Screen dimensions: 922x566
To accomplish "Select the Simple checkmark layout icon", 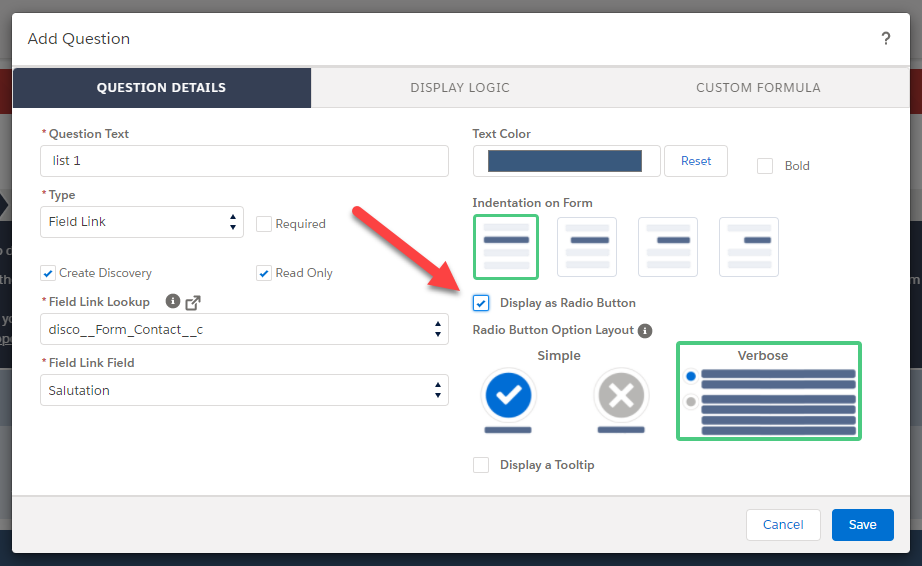I will 508,395.
